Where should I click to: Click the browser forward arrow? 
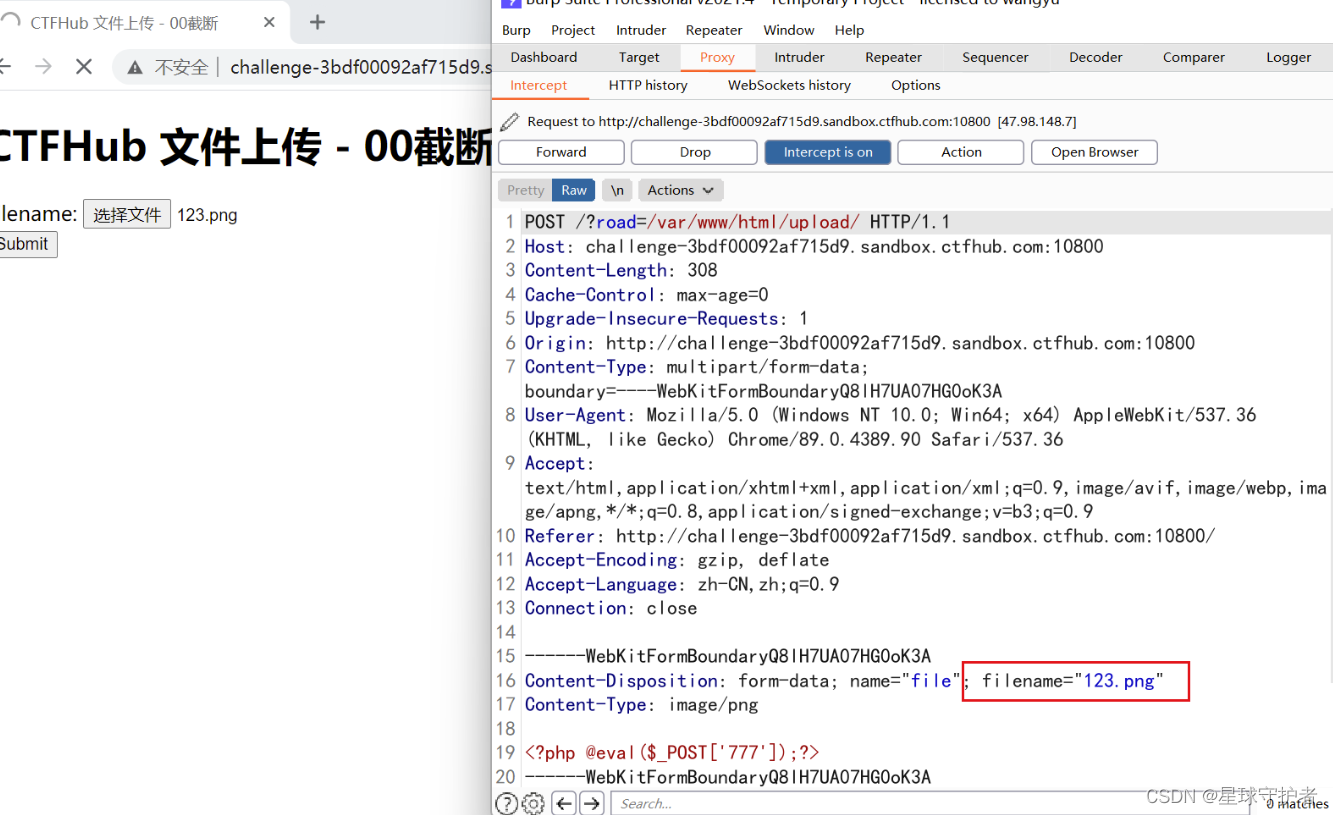tap(43, 67)
